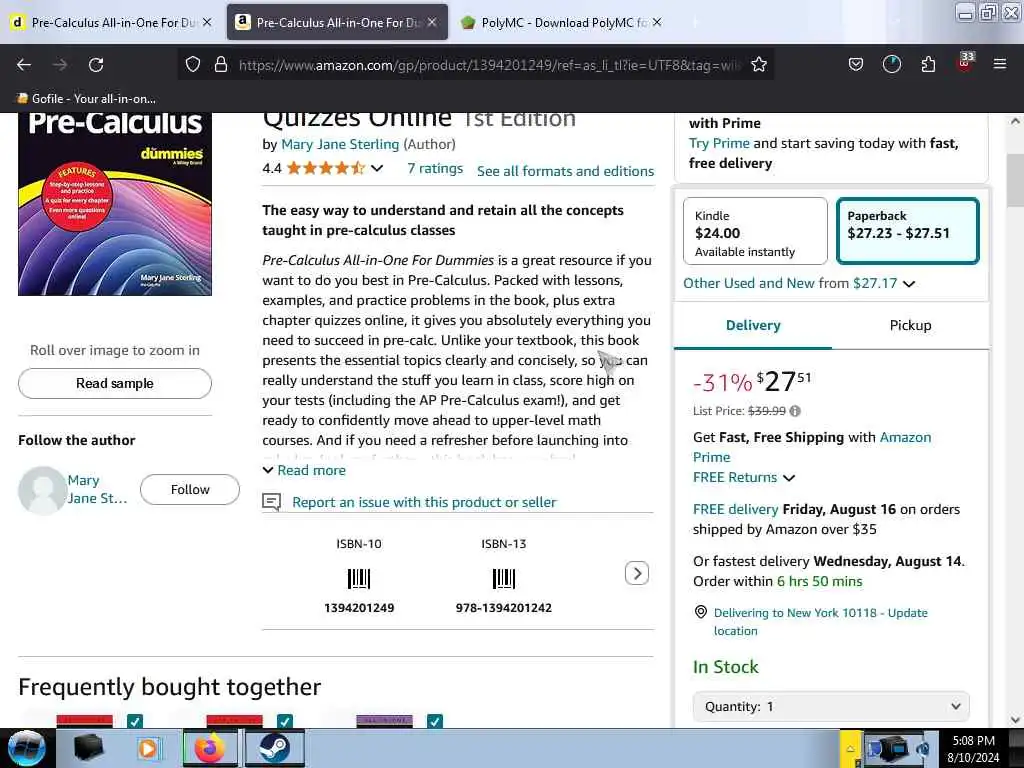Expand the FREE Returns dropdown
Screen dimensions: 1024x768
[x=744, y=477]
